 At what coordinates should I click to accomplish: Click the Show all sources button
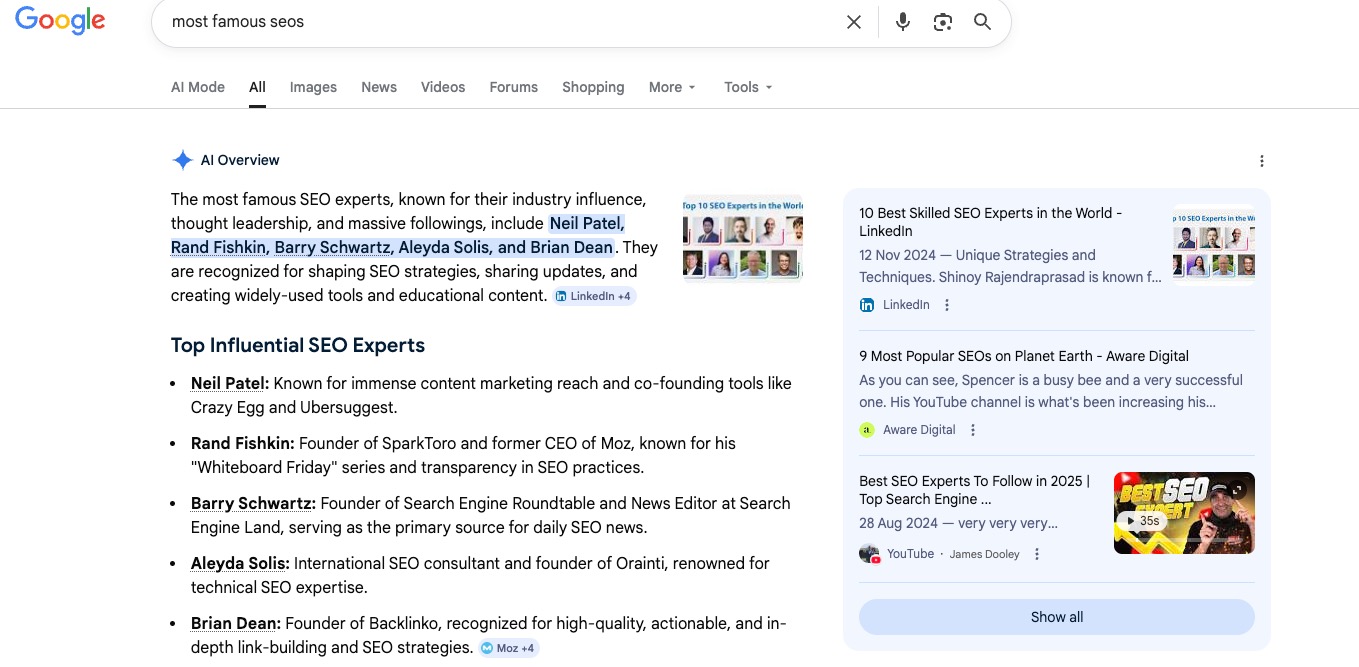[1056, 617]
